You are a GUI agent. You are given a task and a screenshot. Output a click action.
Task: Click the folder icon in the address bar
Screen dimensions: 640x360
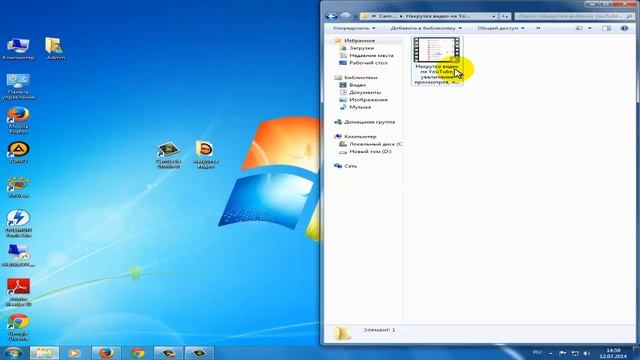click(x=365, y=16)
